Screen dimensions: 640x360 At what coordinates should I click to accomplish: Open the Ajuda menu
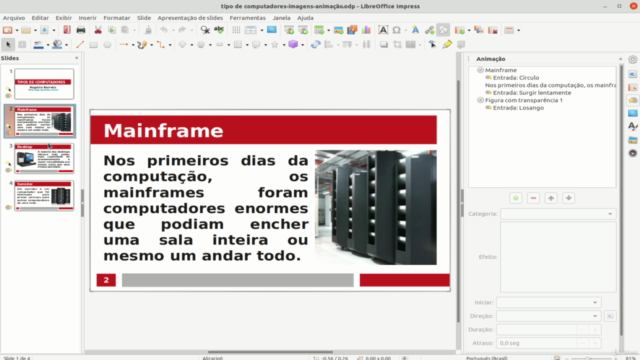[x=305, y=18]
